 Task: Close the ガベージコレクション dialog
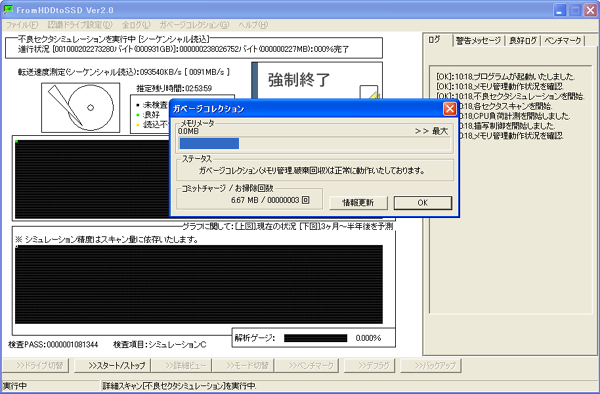coord(450,109)
